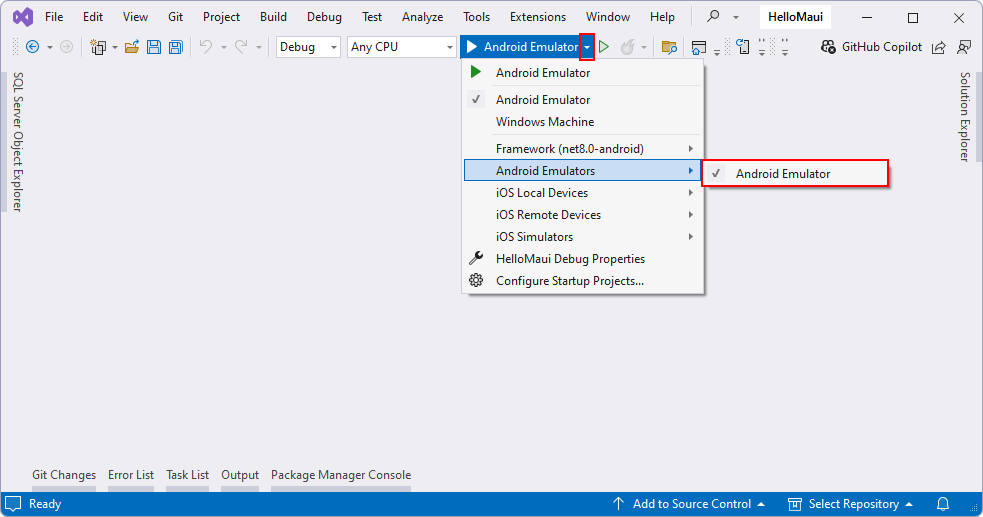Open the Feedback person icon

964,47
